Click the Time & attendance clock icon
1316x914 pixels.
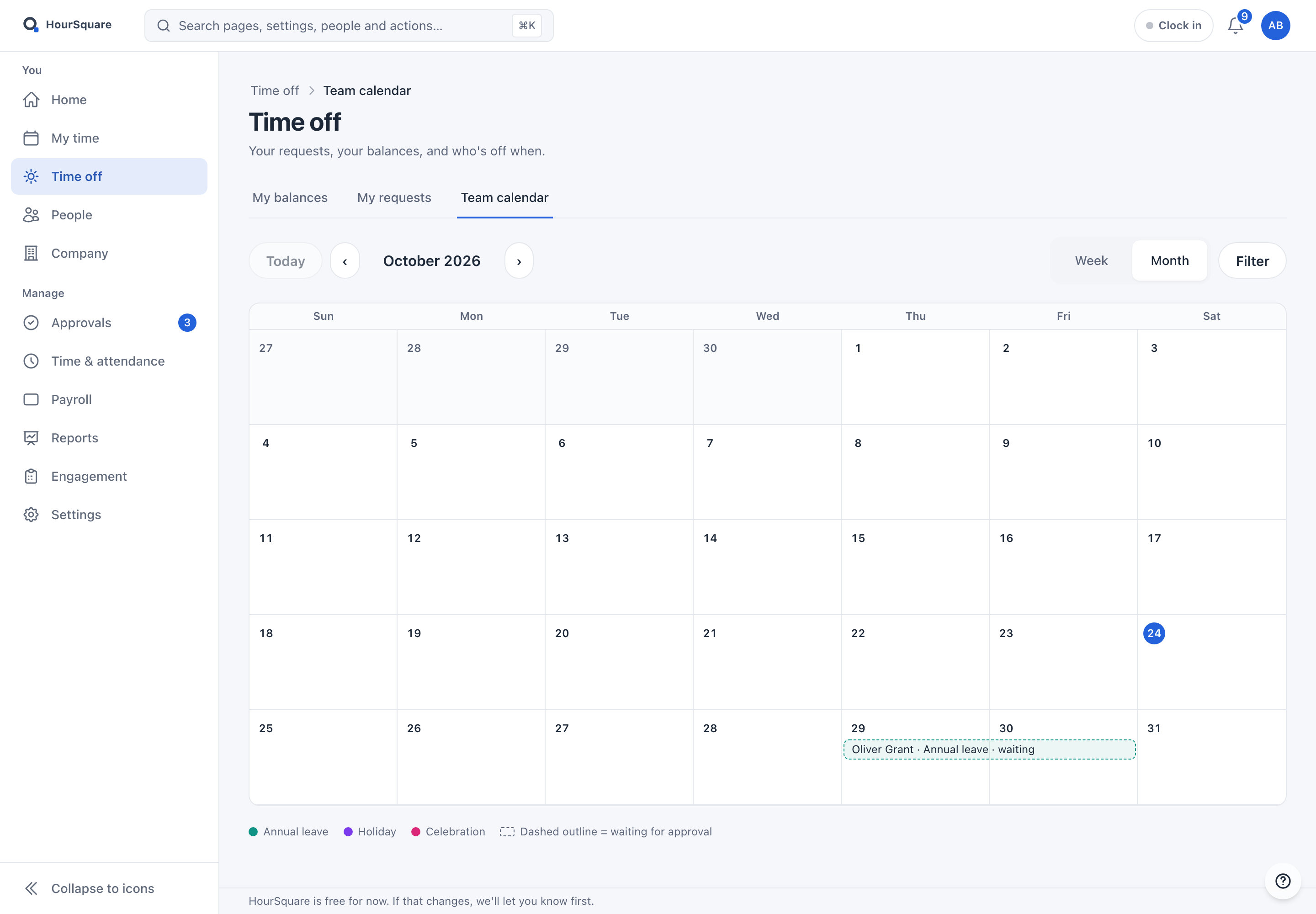click(x=31, y=361)
